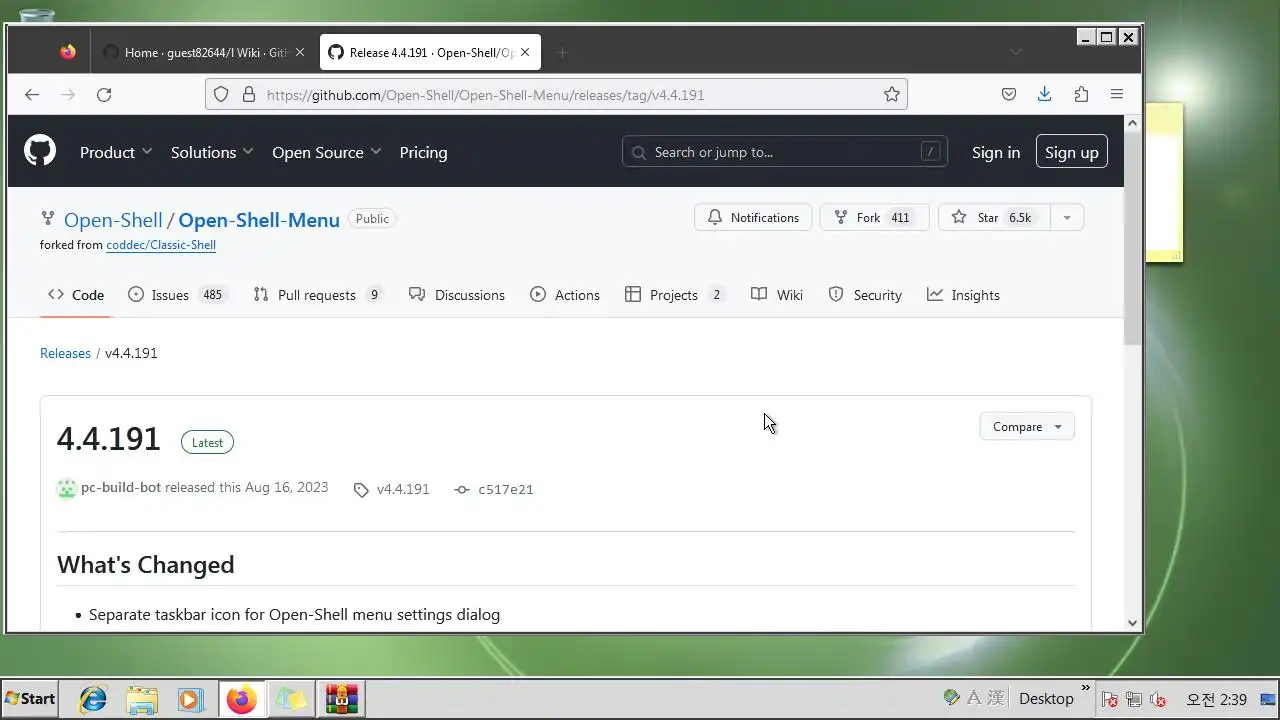Click the site padlock icon in address bar
1280x720 pixels.
247,94
